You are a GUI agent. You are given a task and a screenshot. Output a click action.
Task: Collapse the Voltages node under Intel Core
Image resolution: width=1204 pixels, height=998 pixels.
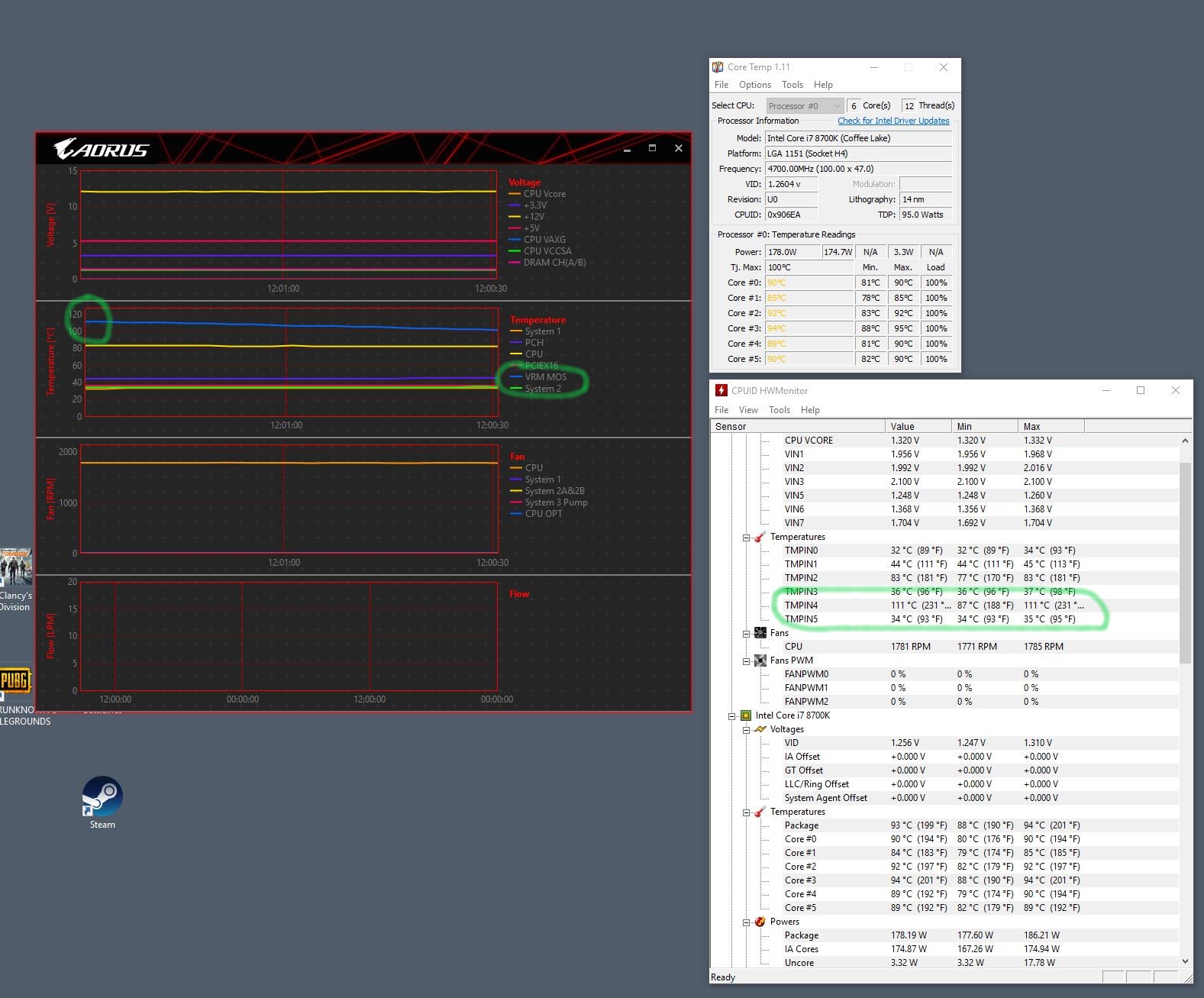coord(747,729)
